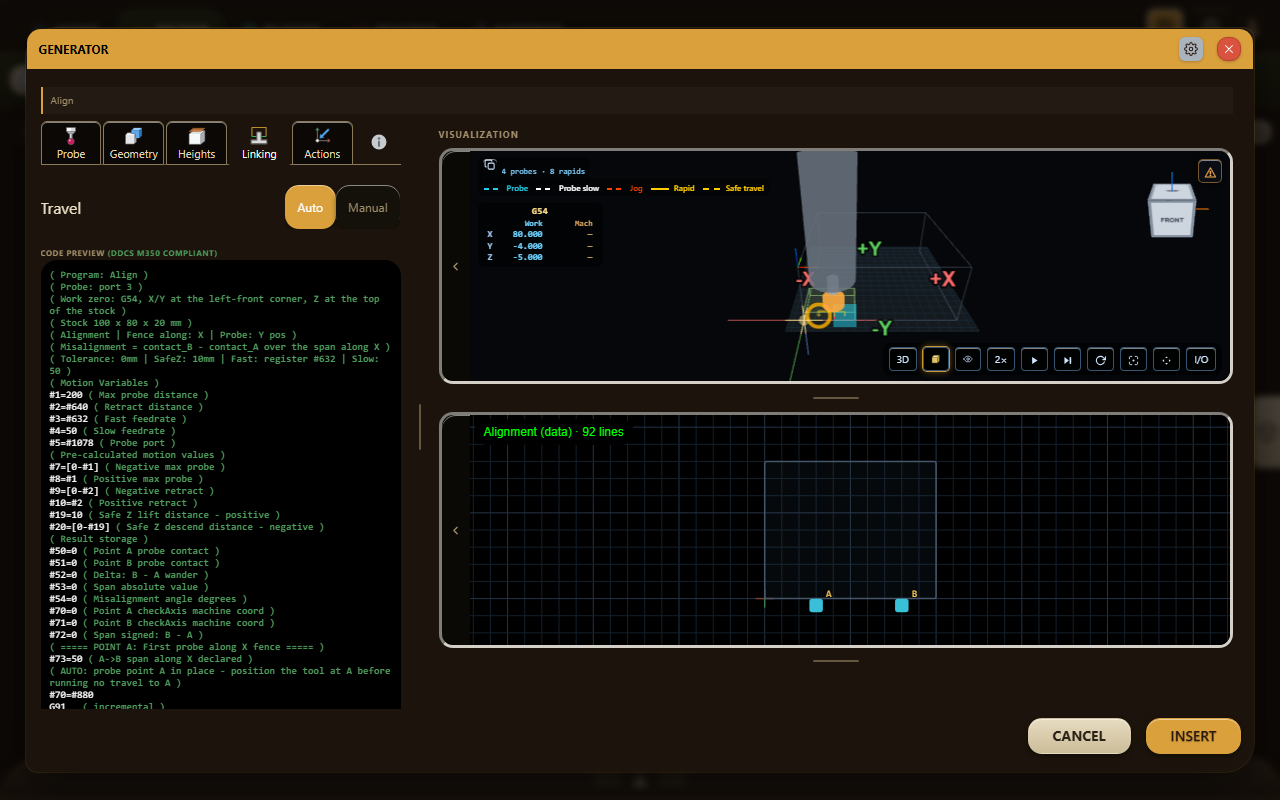Click probe point B marker in 2D view
This screenshot has width=1280, height=800.
902,605
